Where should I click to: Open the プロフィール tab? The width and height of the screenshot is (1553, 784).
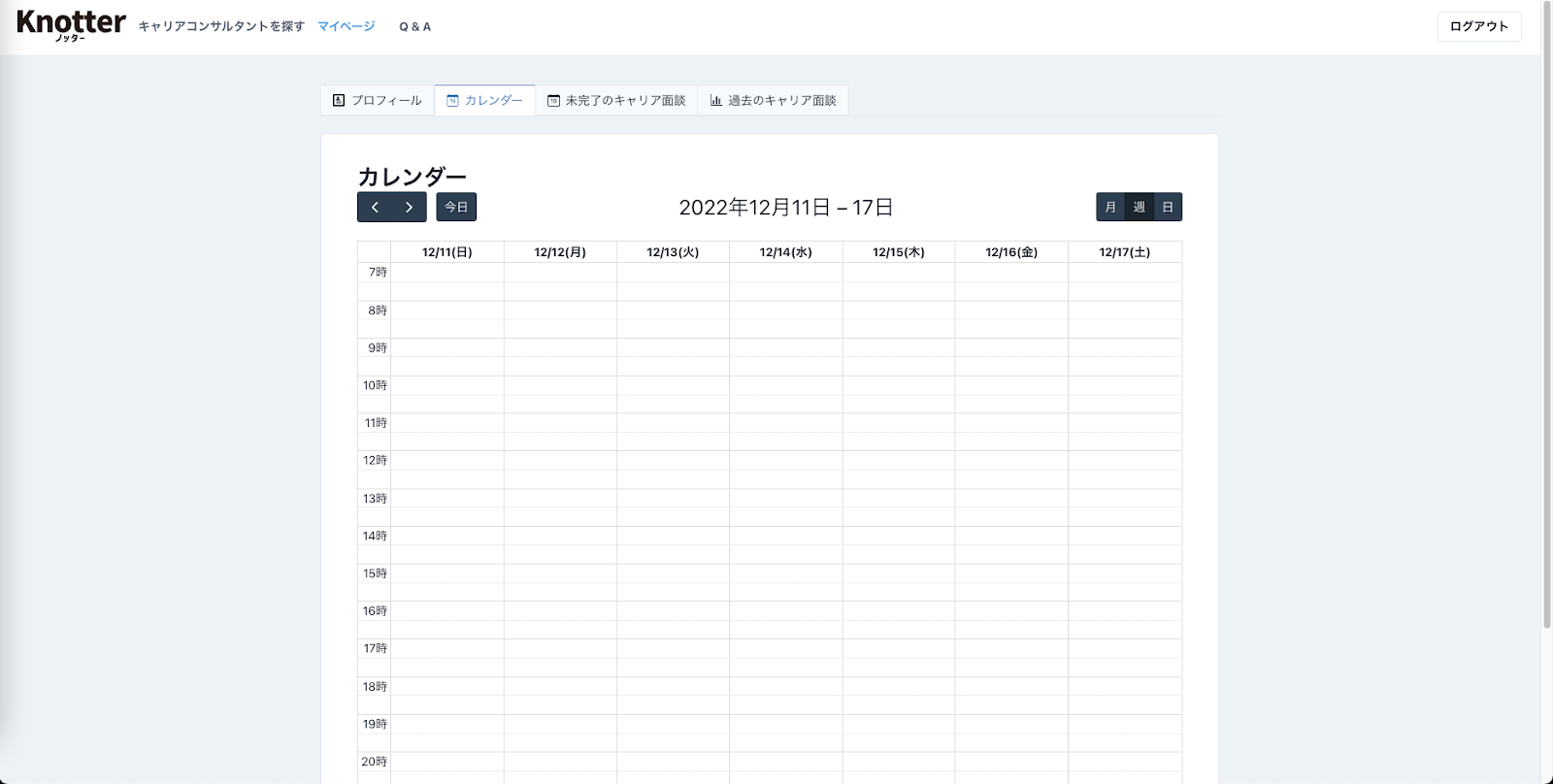coord(386,100)
